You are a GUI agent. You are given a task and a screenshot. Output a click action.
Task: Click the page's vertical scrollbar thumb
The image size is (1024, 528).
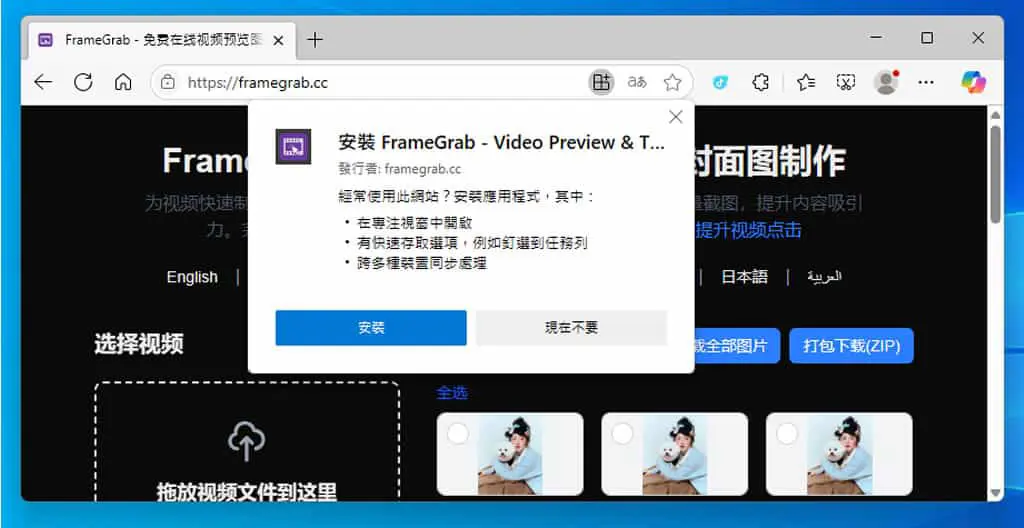tap(995, 174)
